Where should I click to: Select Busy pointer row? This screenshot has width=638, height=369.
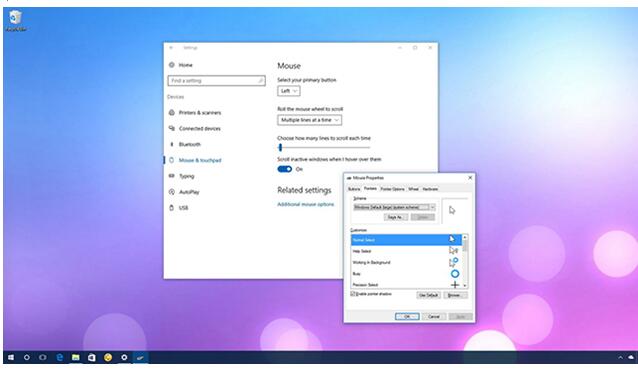[x=406, y=274]
